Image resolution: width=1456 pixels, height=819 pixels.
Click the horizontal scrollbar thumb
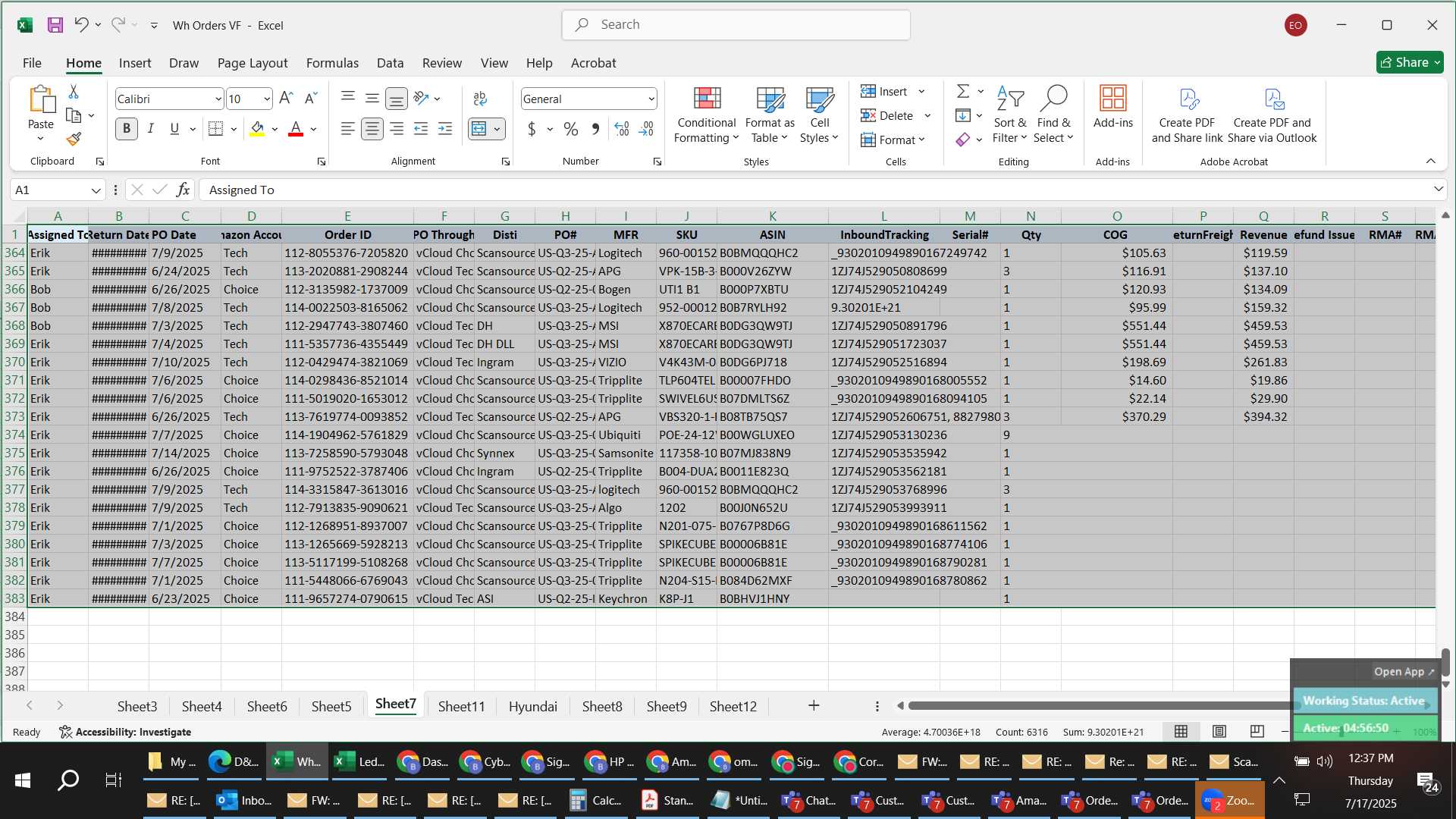pos(1100,706)
